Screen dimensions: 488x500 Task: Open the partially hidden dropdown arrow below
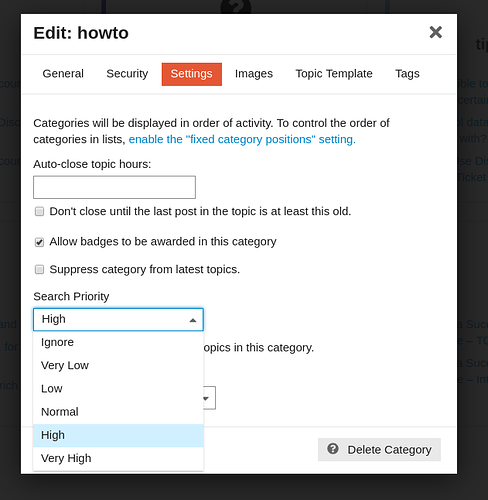coord(207,398)
